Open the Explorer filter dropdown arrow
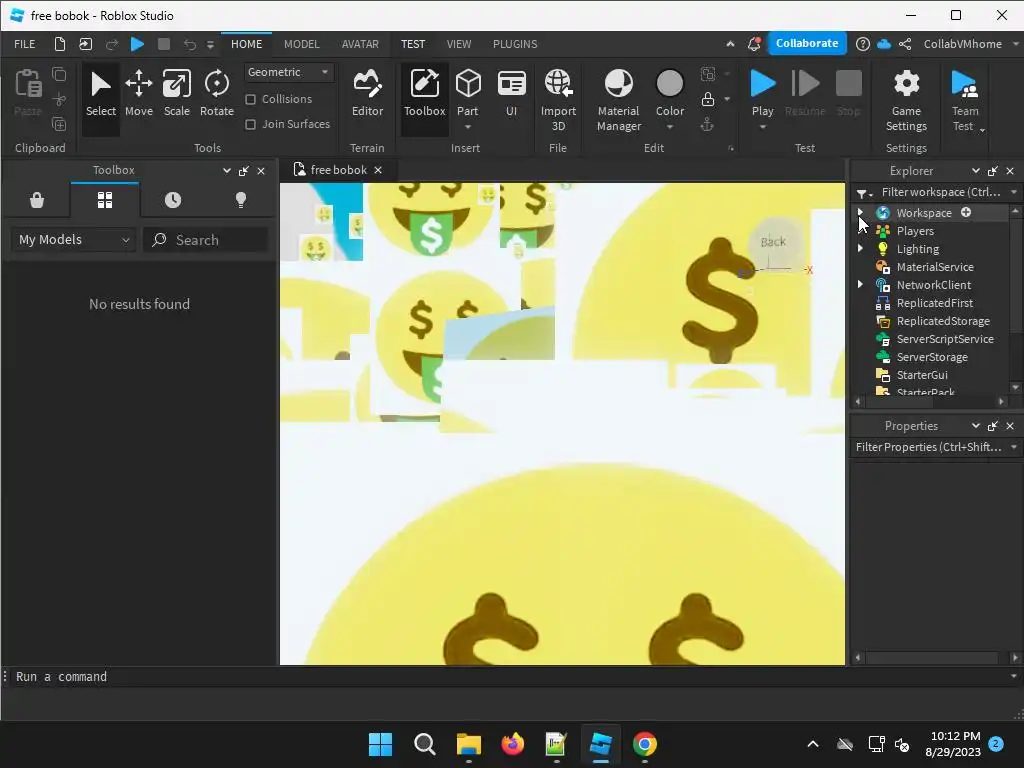 pos(1014,192)
